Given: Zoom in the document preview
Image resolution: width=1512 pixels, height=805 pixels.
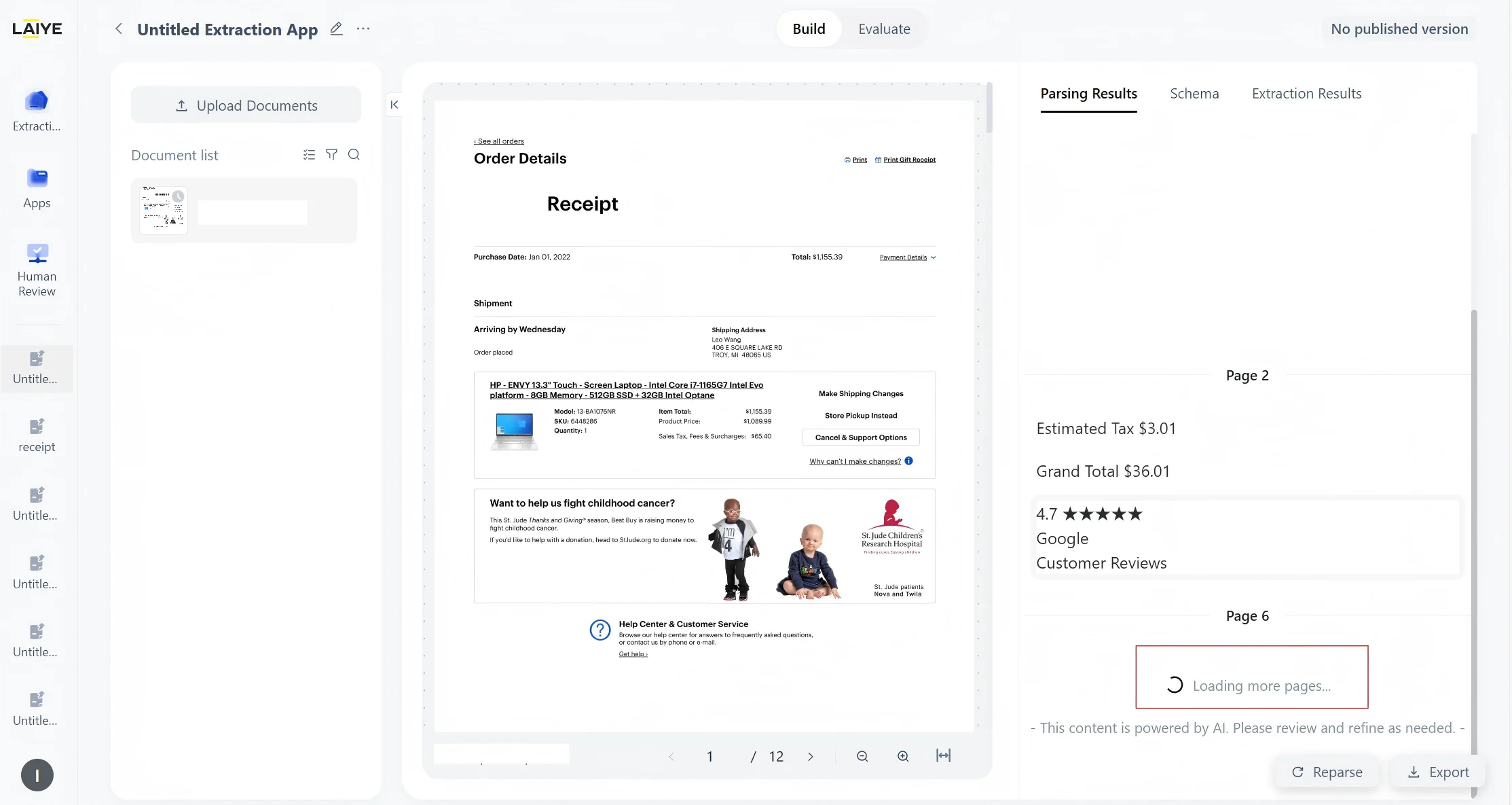Looking at the screenshot, I should click(x=903, y=756).
